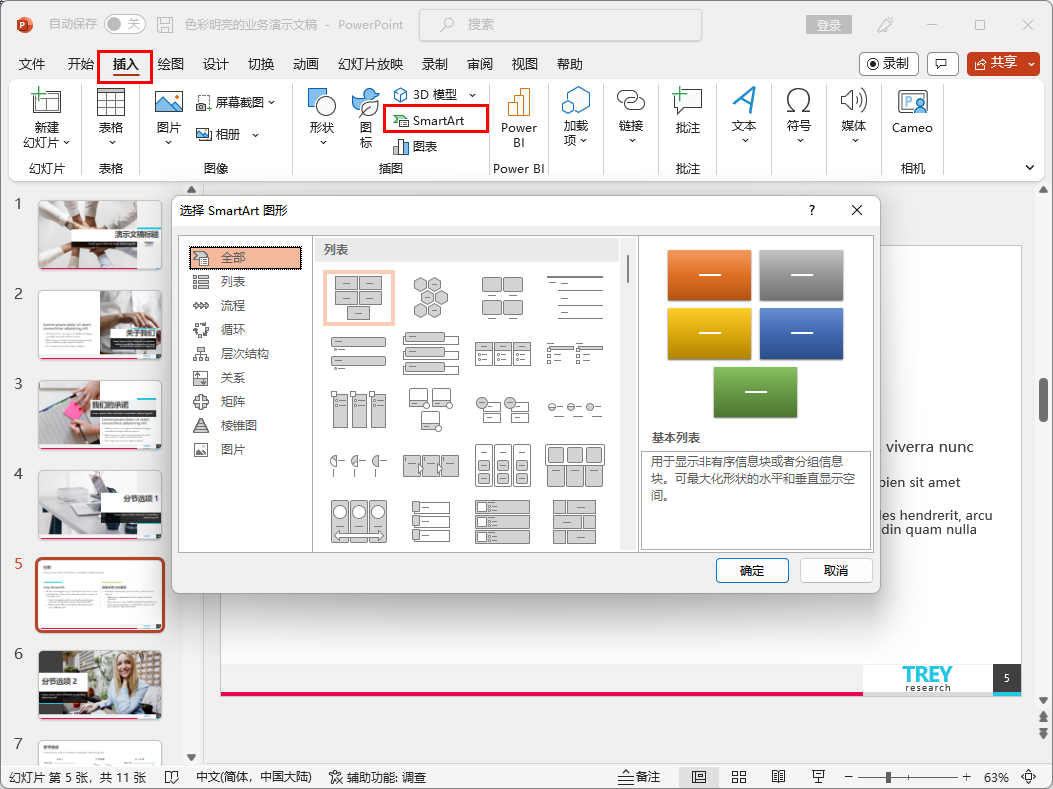This screenshot has height=789, width=1053.
Task: Click the Power BI icon
Action: (518, 102)
